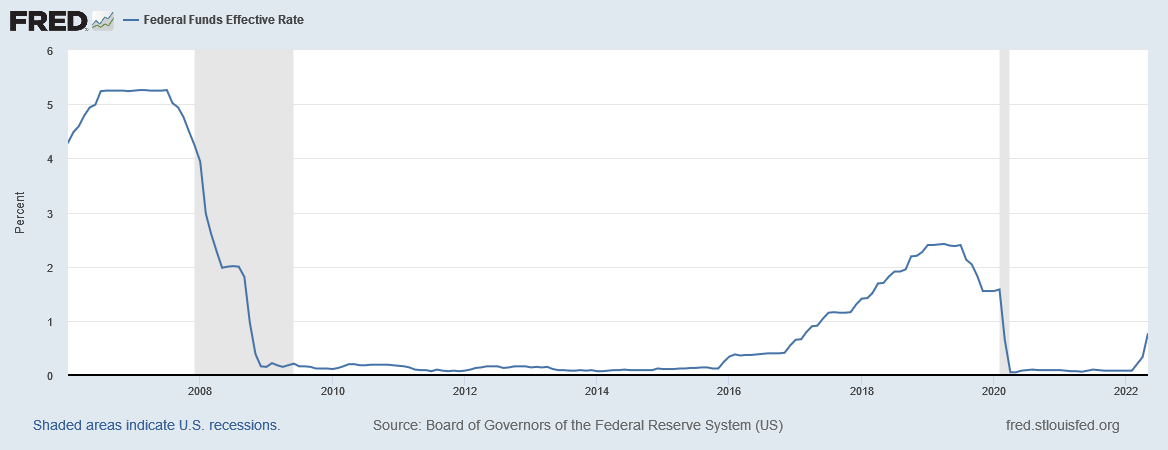Click the 2022 x-axis year label
This screenshot has width=1168, height=450.
pyautogui.click(x=1127, y=390)
